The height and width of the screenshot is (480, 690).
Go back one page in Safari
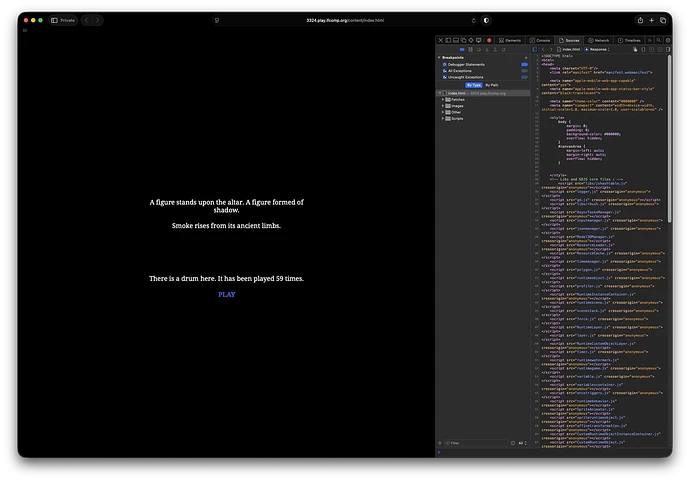pos(87,20)
